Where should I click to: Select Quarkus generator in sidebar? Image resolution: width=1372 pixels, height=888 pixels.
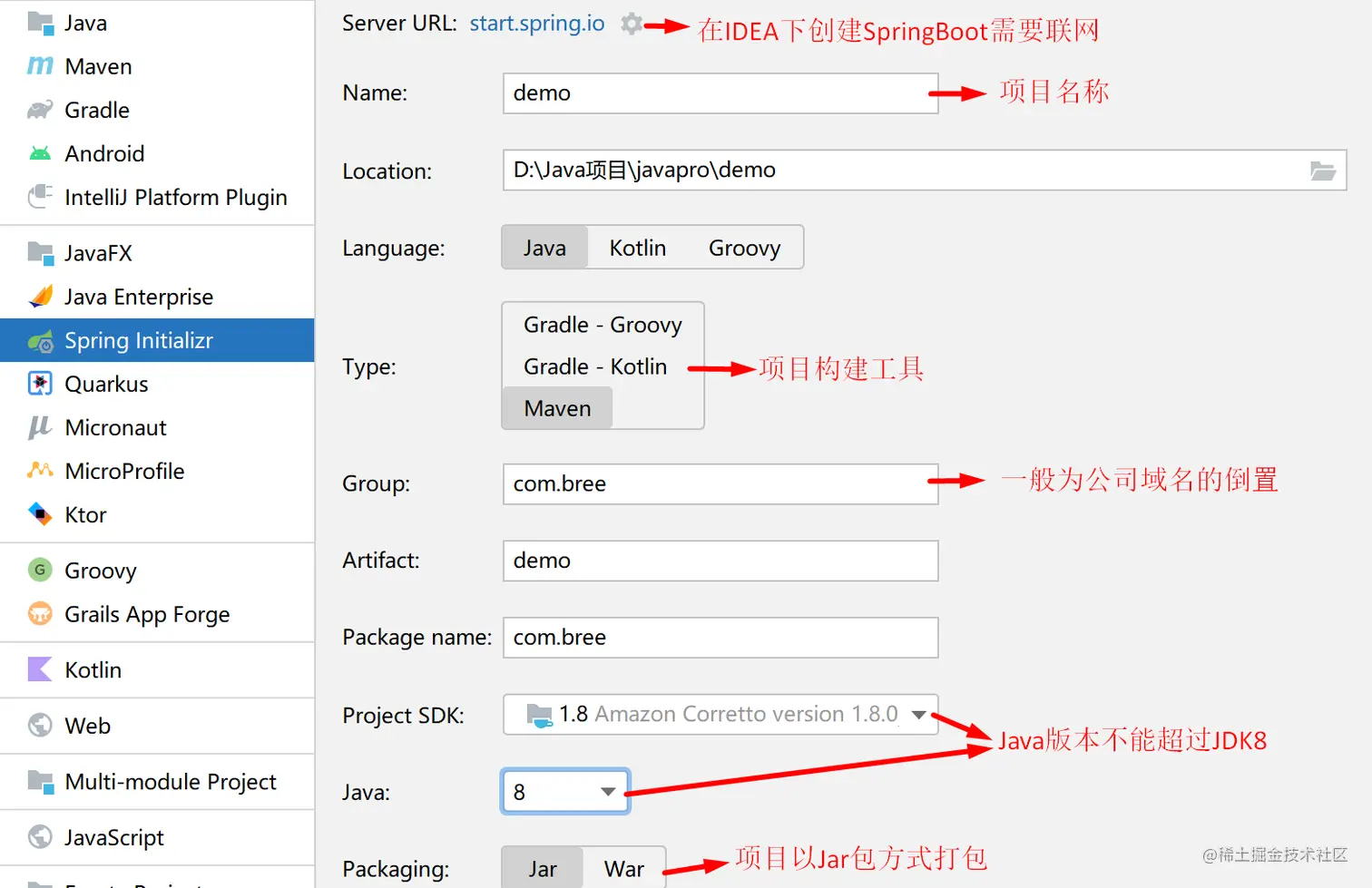coord(157,384)
